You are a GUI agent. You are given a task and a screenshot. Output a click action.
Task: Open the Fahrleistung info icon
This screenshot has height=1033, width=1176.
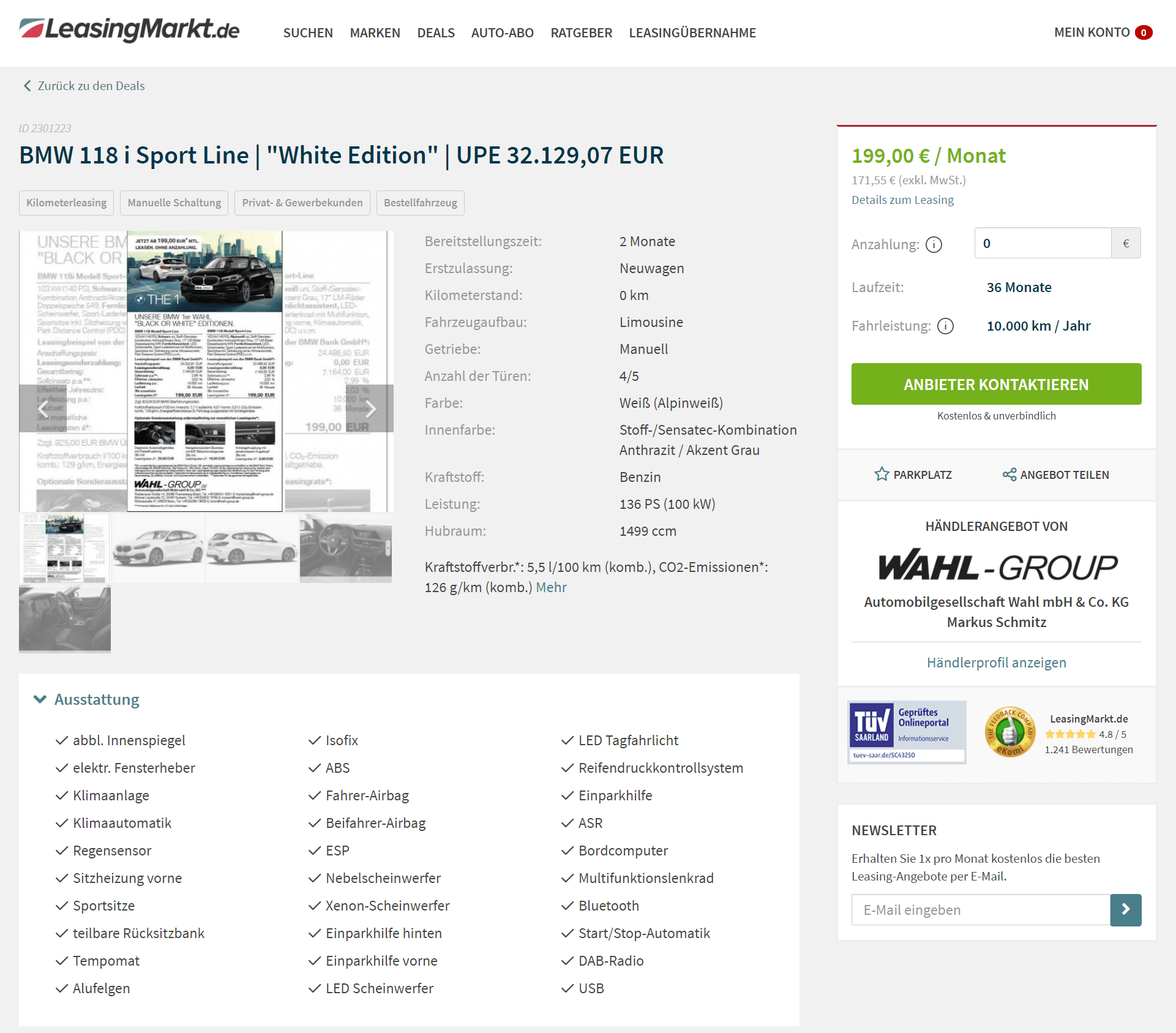click(x=945, y=326)
